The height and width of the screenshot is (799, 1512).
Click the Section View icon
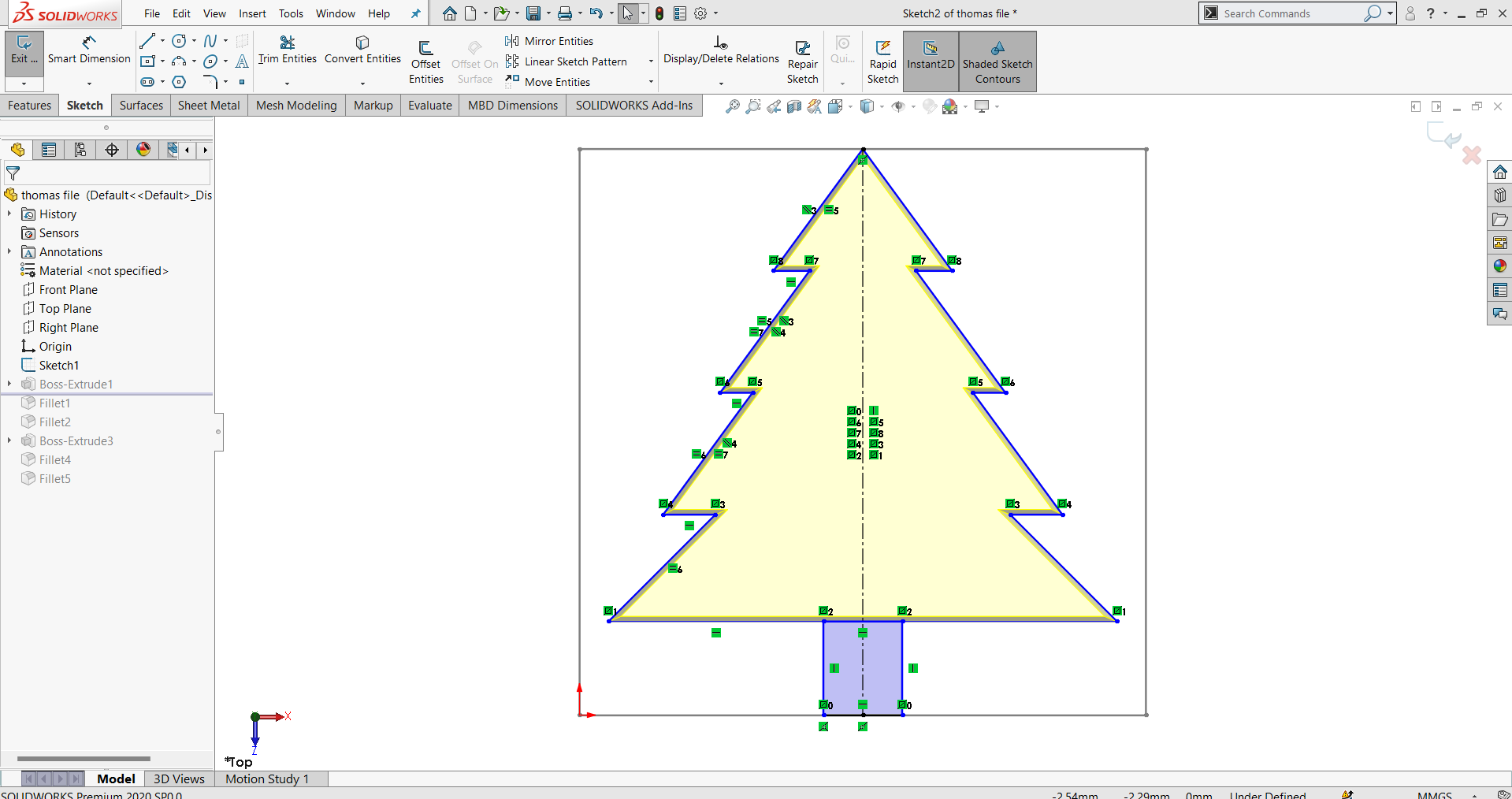click(x=794, y=106)
